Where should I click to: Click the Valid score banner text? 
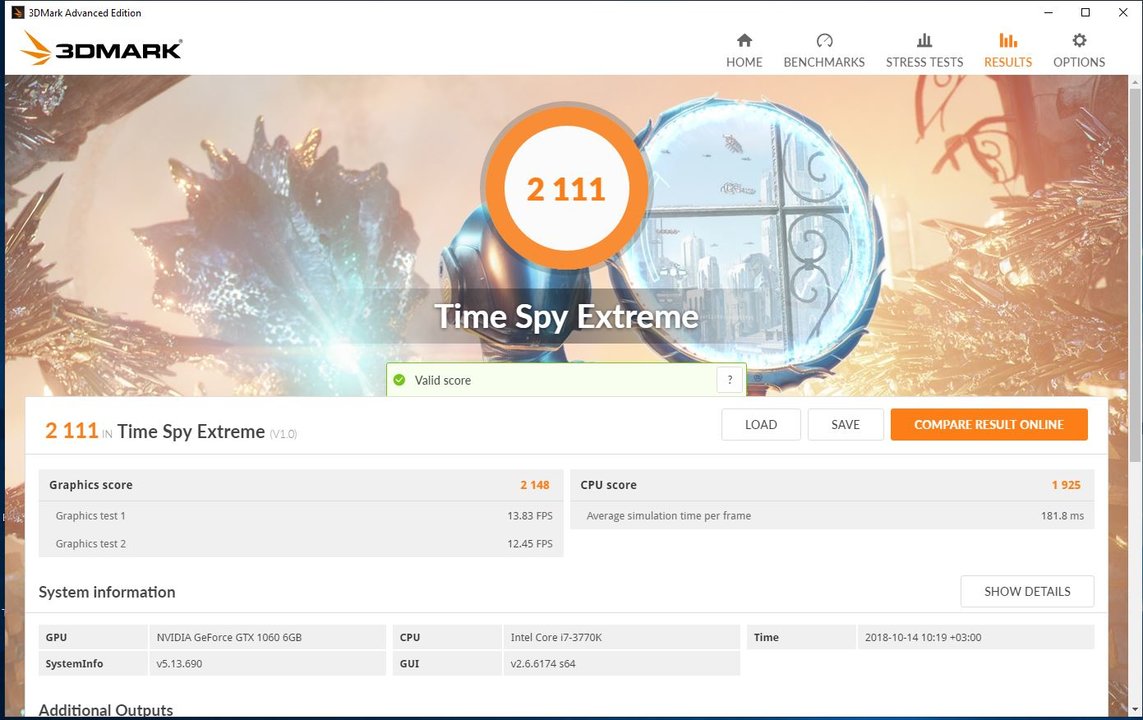tap(442, 380)
